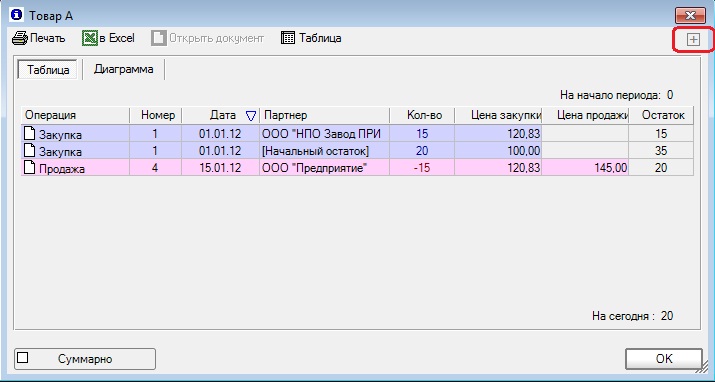Click the Цена закупки column header
The width and height of the screenshot is (715, 382).
(498, 115)
